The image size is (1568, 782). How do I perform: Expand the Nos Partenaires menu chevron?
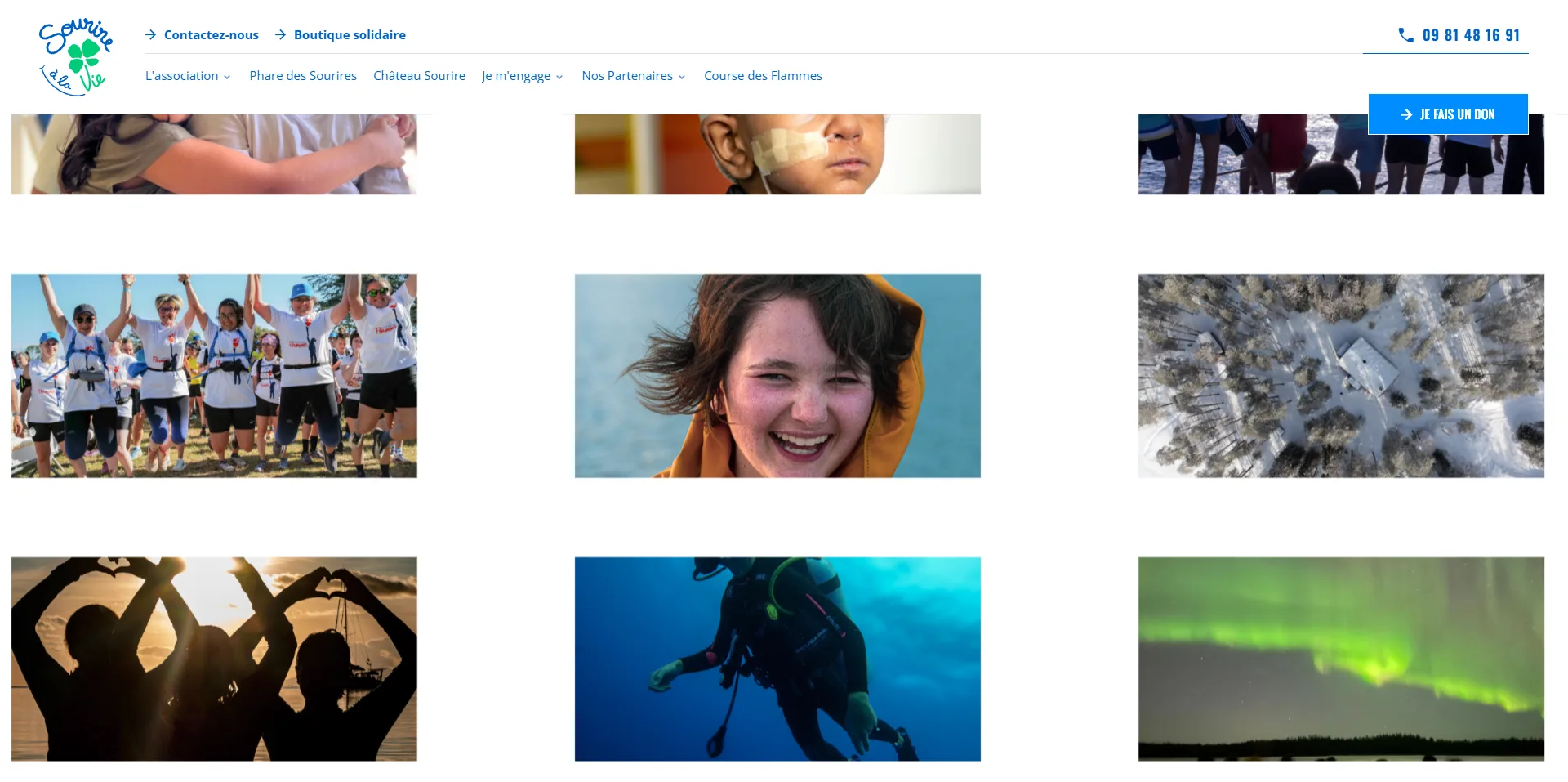point(682,77)
